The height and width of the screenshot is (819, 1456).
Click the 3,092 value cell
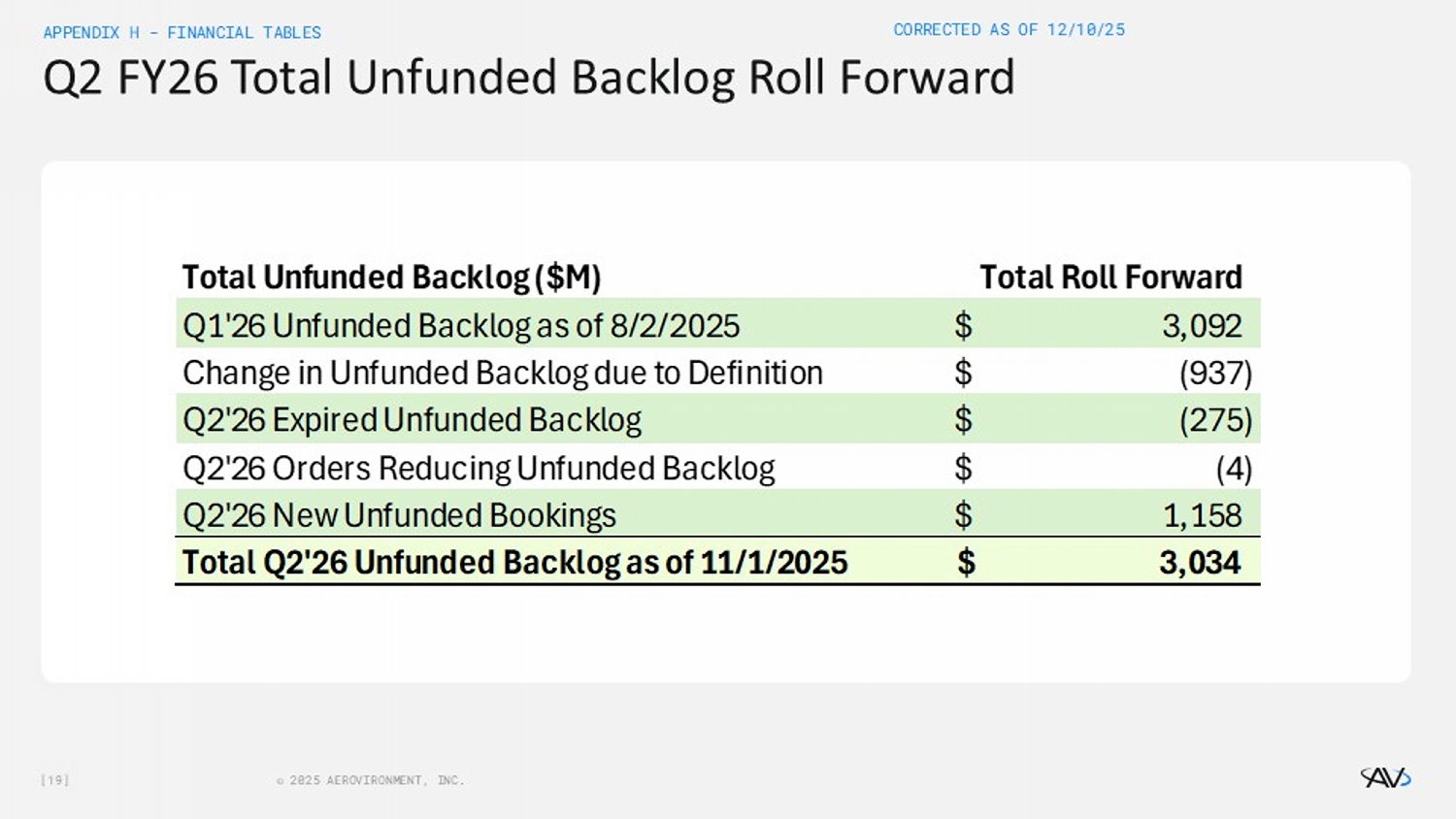(1202, 326)
